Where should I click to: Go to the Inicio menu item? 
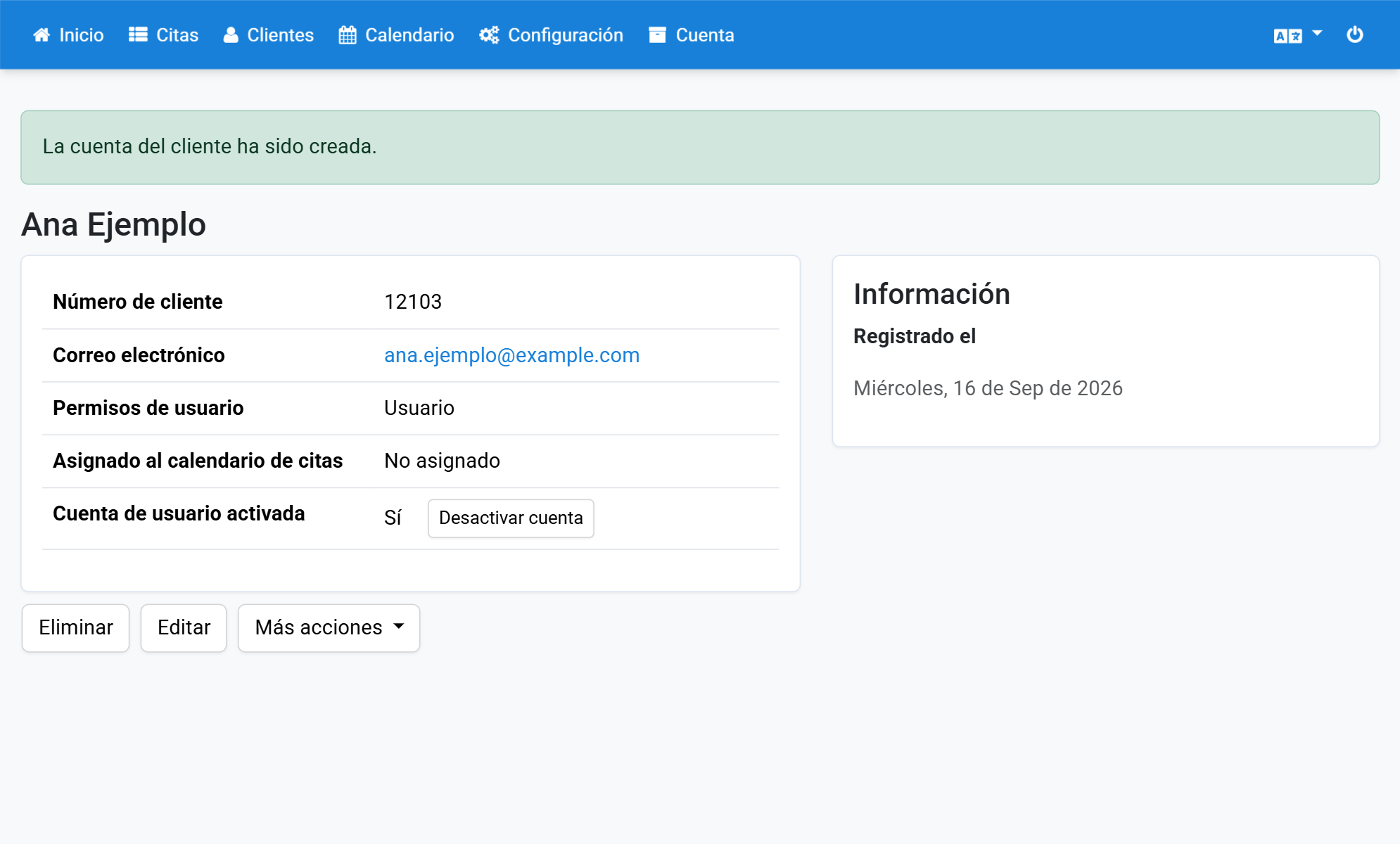coord(68,35)
